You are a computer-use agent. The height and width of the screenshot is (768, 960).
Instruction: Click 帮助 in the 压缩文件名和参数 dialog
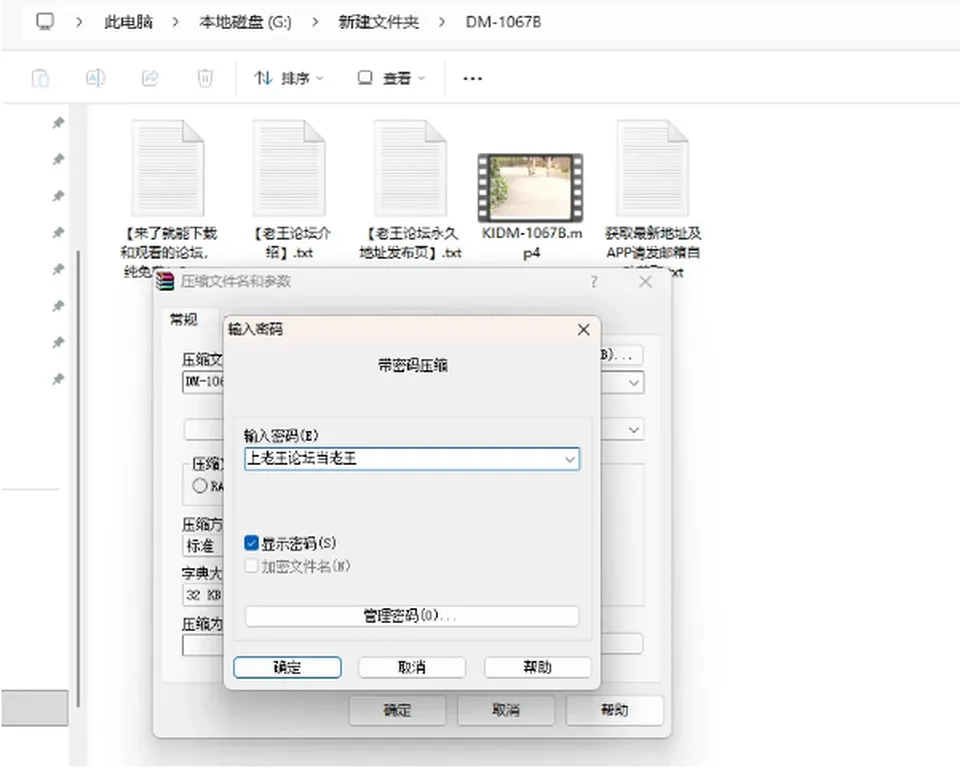coord(614,710)
